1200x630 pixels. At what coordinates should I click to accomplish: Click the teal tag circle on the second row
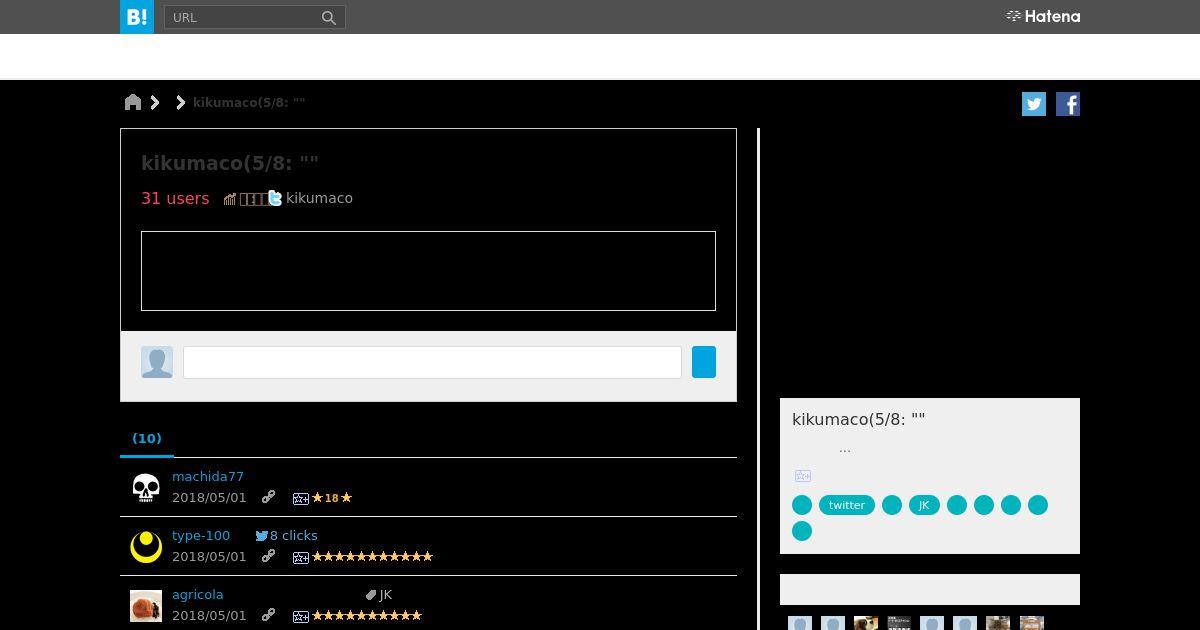coord(802,531)
